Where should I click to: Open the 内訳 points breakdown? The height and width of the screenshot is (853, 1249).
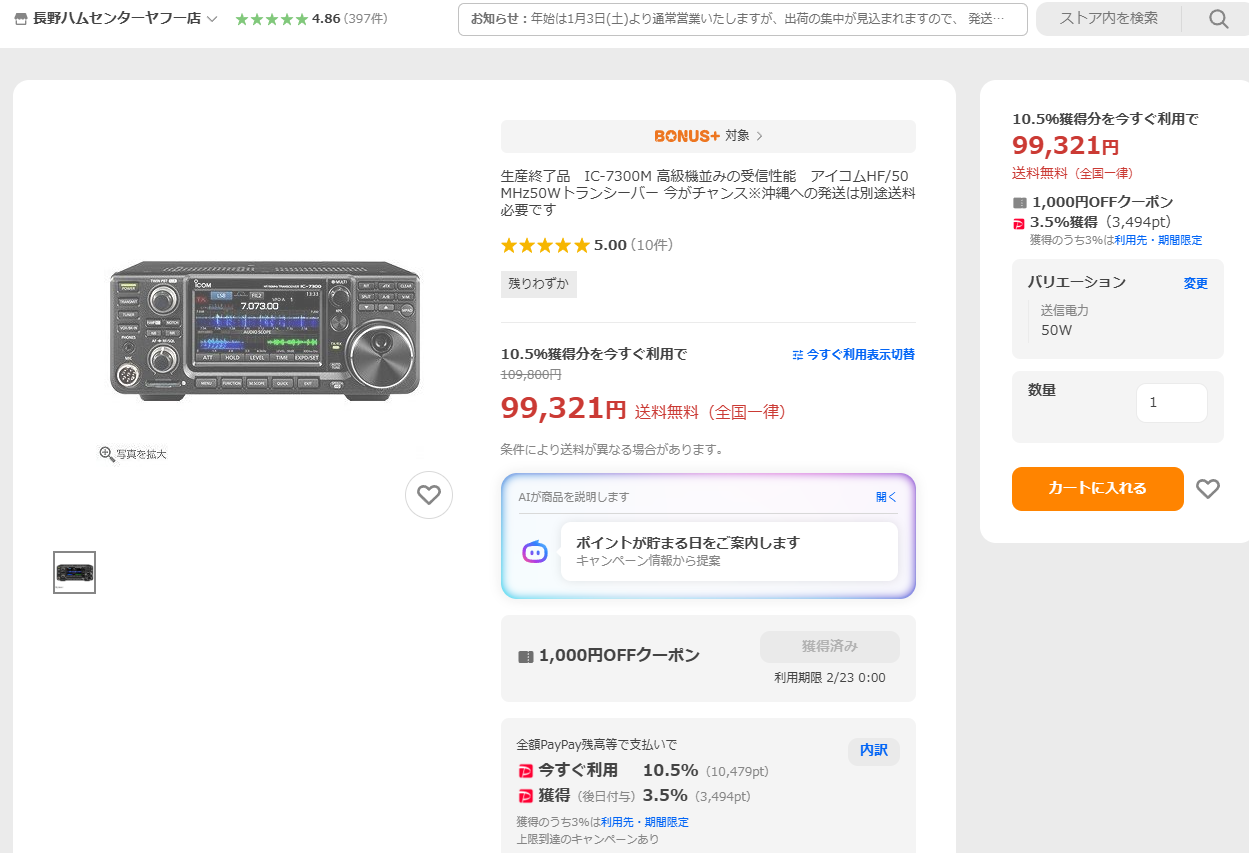click(x=873, y=750)
